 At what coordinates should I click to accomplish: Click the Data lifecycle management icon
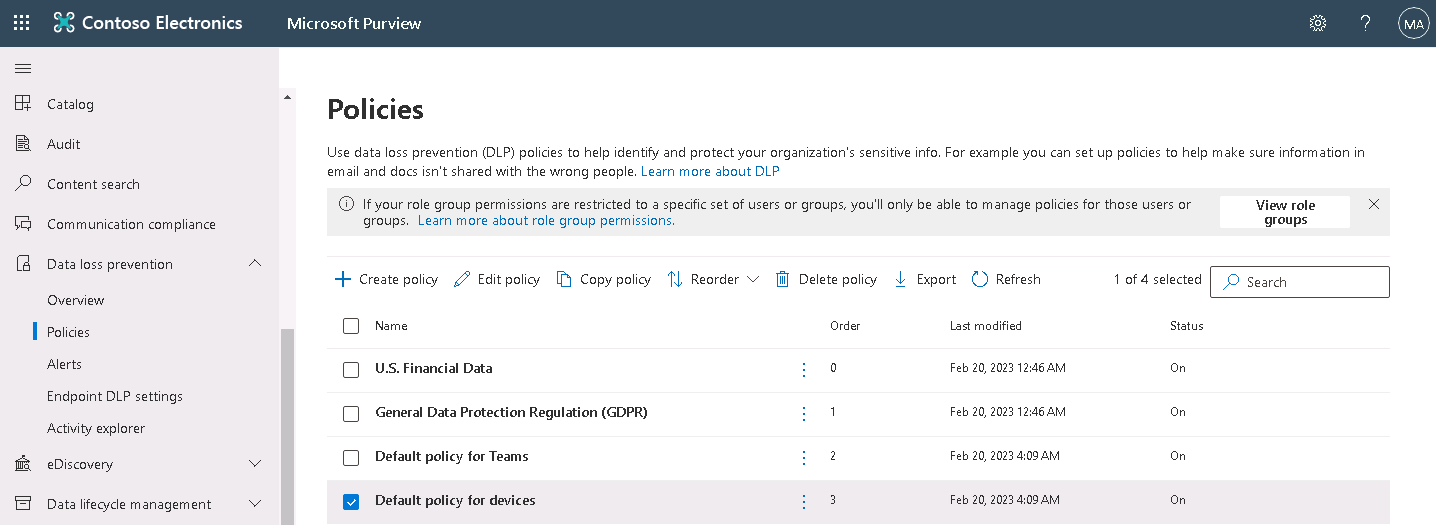(x=23, y=504)
